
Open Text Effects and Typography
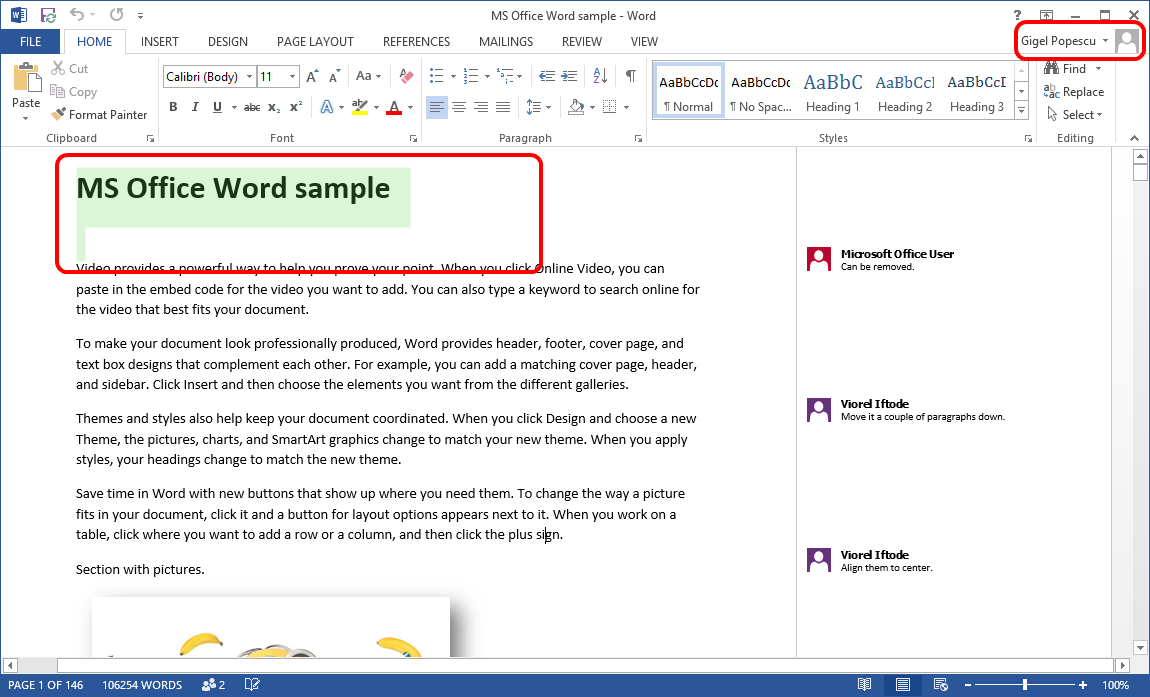pos(327,107)
